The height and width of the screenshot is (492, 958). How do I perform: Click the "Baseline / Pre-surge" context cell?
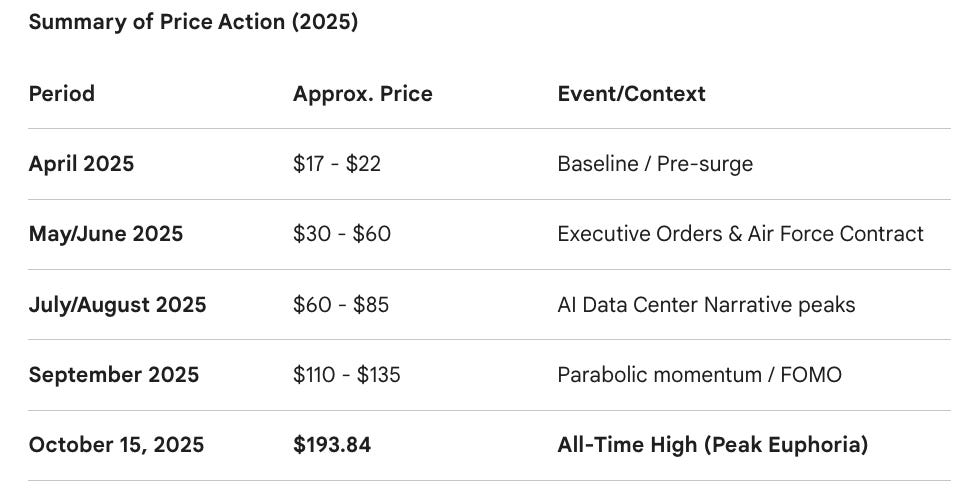pyautogui.click(x=655, y=164)
